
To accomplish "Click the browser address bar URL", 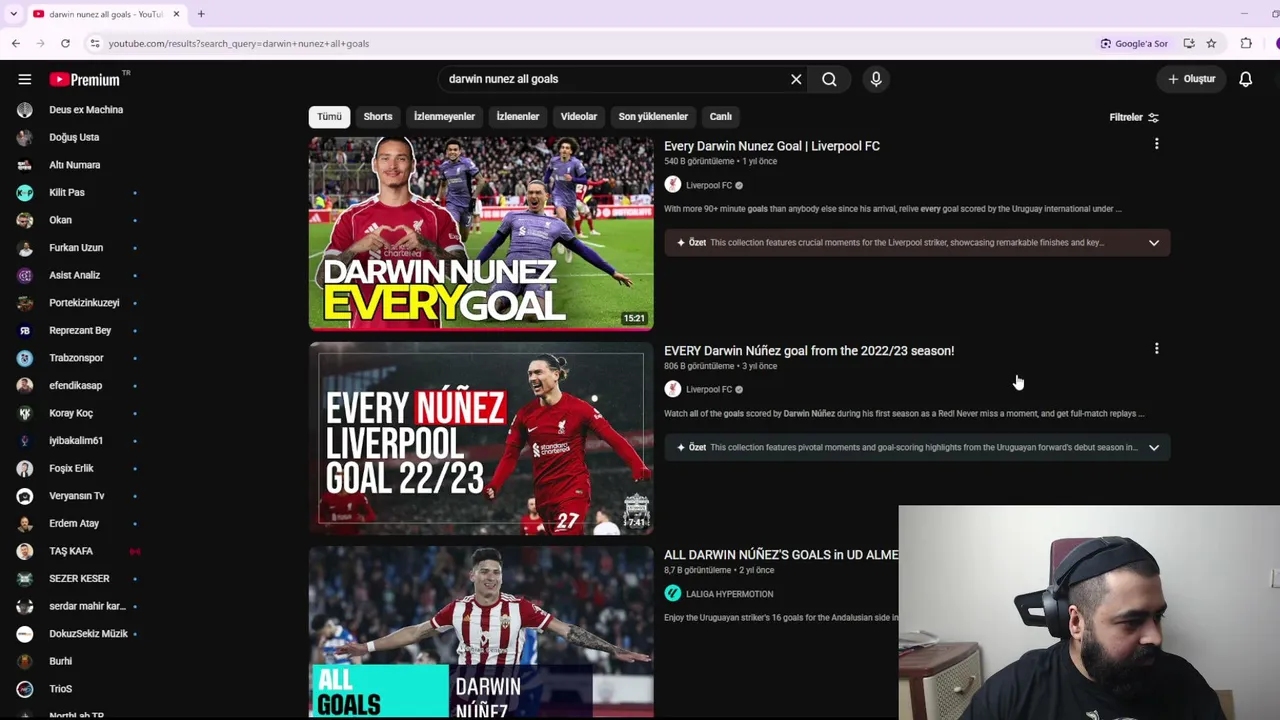I will pyautogui.click(x=239, y=44).
